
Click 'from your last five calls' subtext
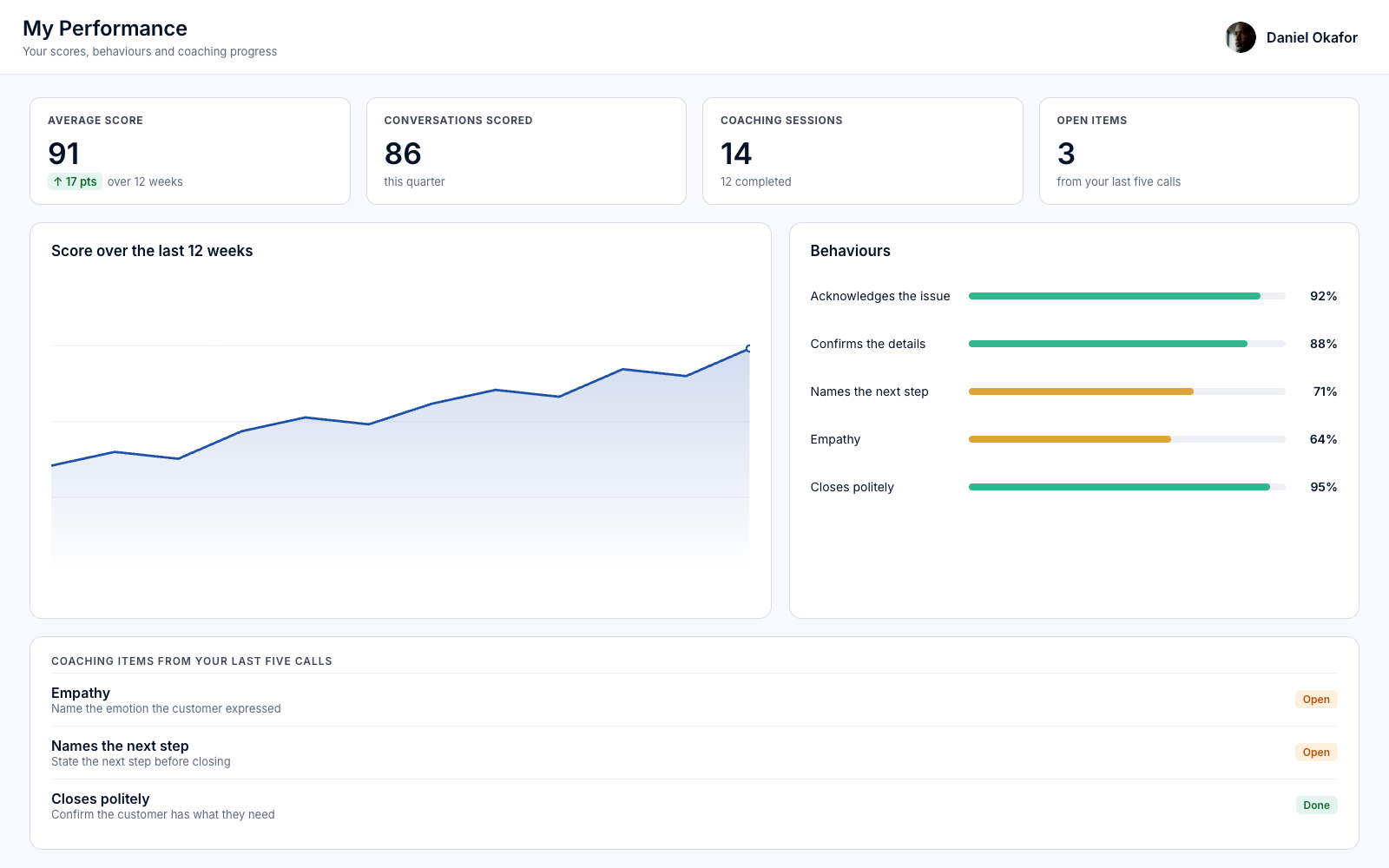click(x=1119, y=181)
